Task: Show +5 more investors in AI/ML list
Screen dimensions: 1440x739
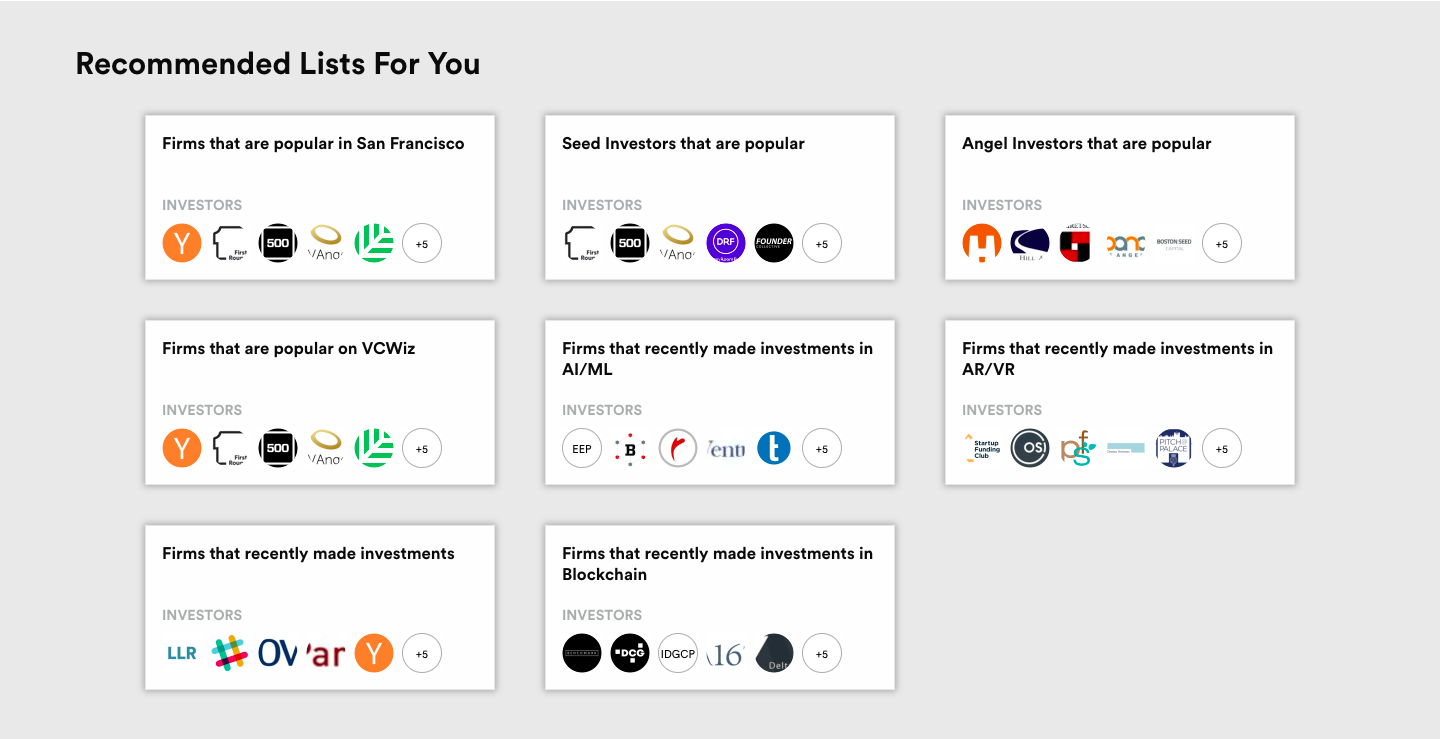Action: [822, 448]
